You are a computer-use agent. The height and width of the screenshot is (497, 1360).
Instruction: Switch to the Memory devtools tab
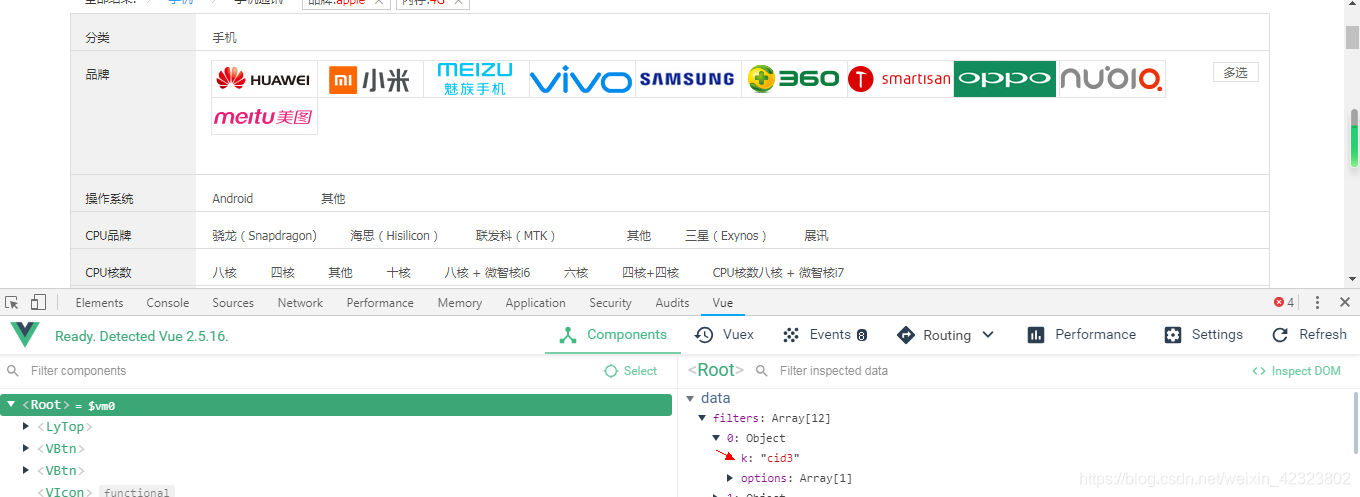459,303
